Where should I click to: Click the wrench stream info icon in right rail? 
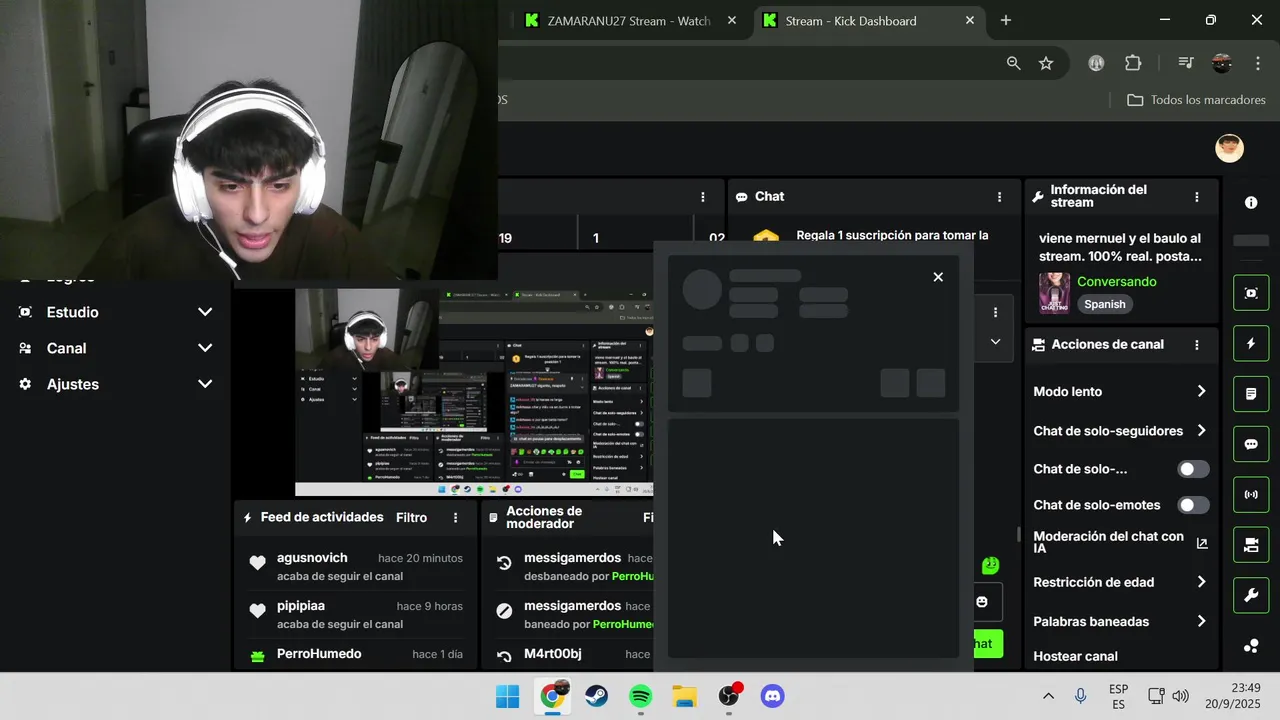1251,596
